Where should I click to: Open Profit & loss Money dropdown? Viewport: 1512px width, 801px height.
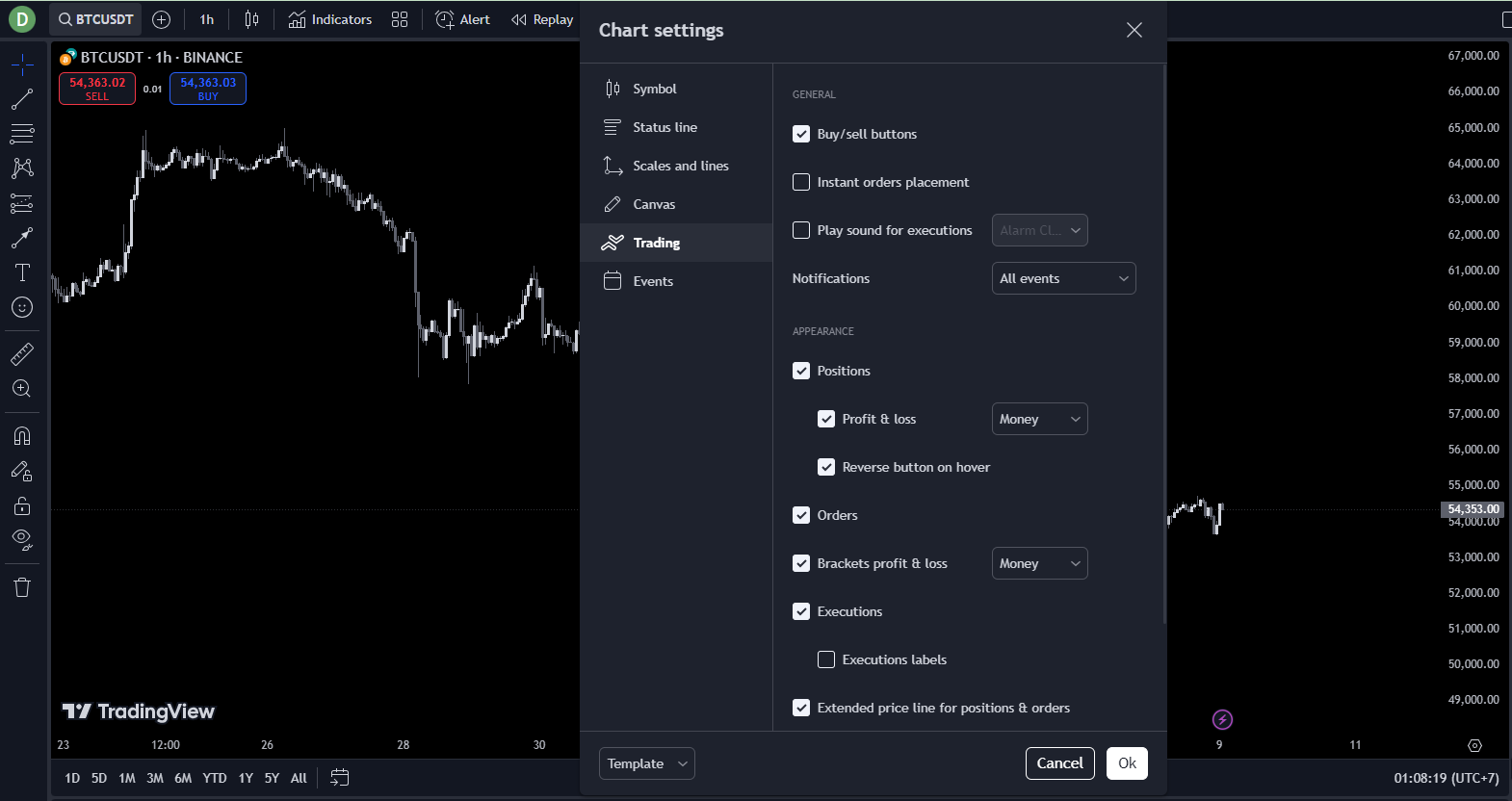tap(1040, 419)
